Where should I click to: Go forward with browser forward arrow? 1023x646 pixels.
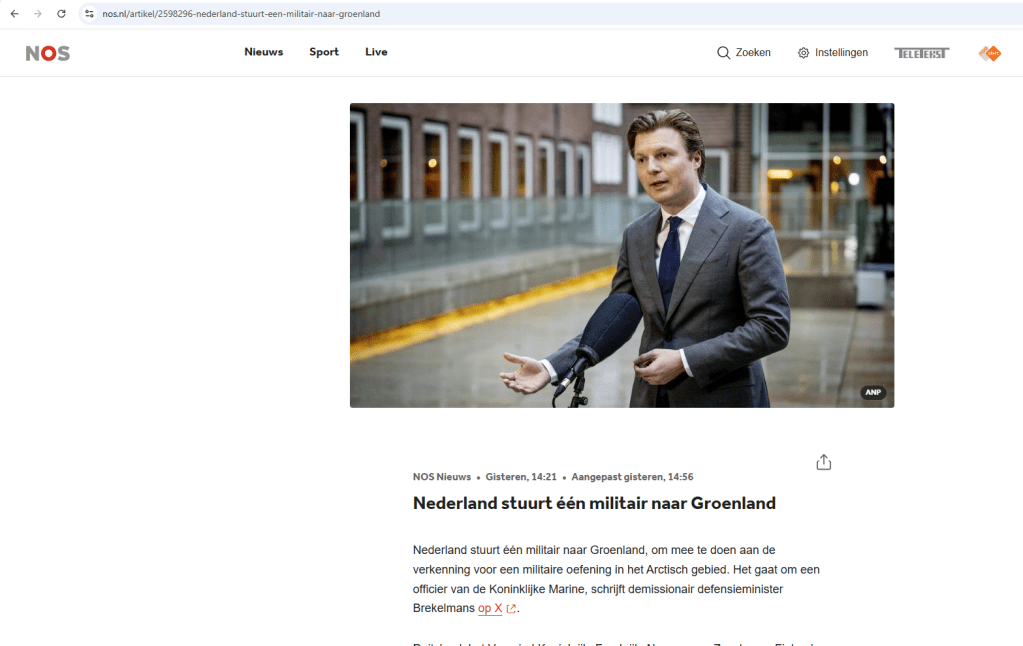point(38,14)
